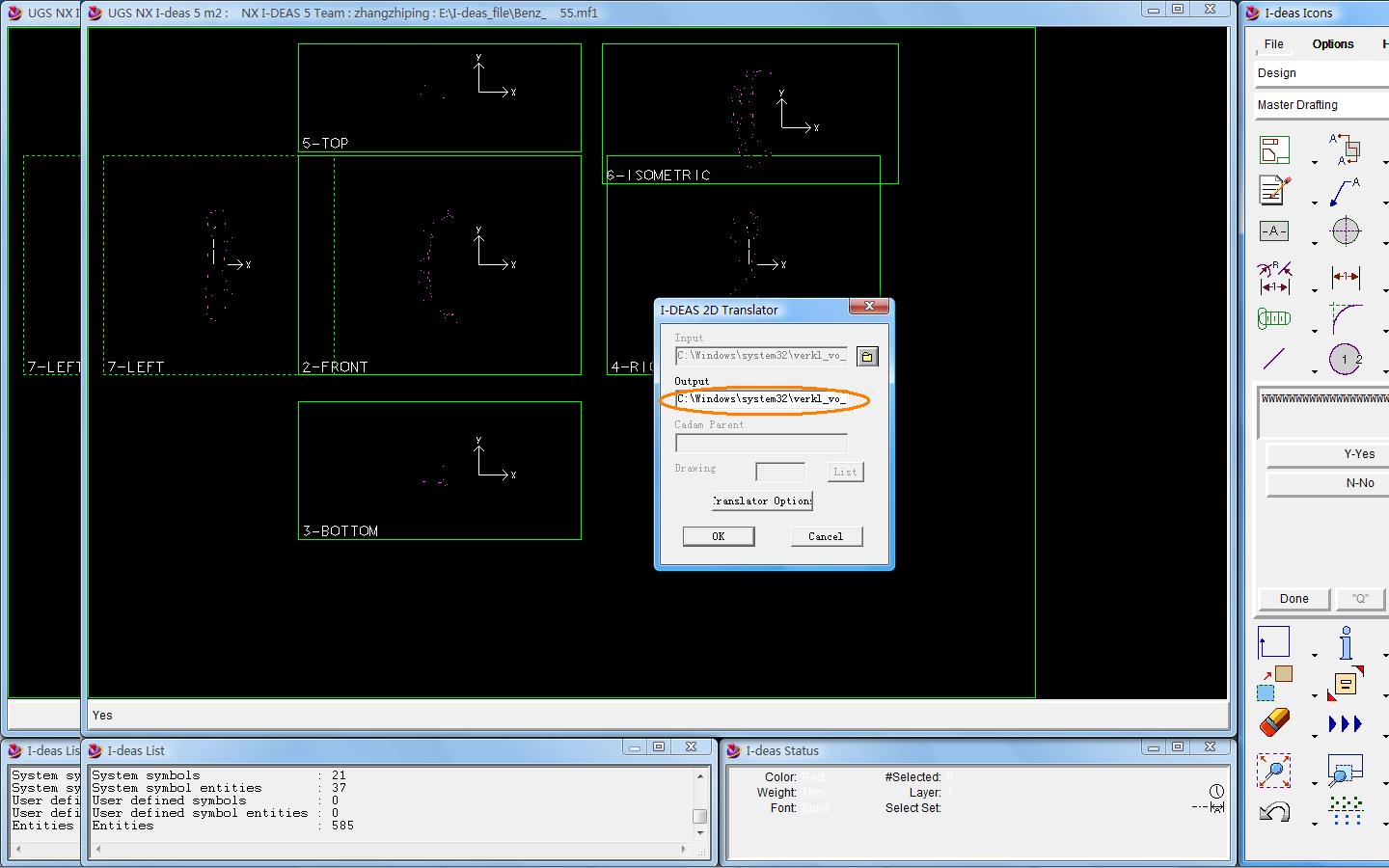Expand the drawing sheet icon's flyout arrow
Viewport: 1389px width, 868px height.
[1315, 162]
